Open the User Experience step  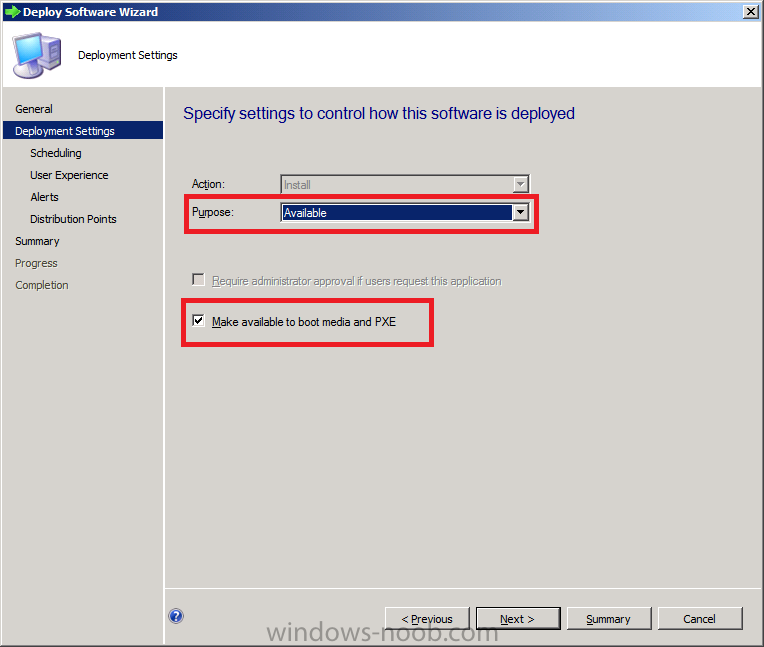pyautogui.click(x=69, y=175)
